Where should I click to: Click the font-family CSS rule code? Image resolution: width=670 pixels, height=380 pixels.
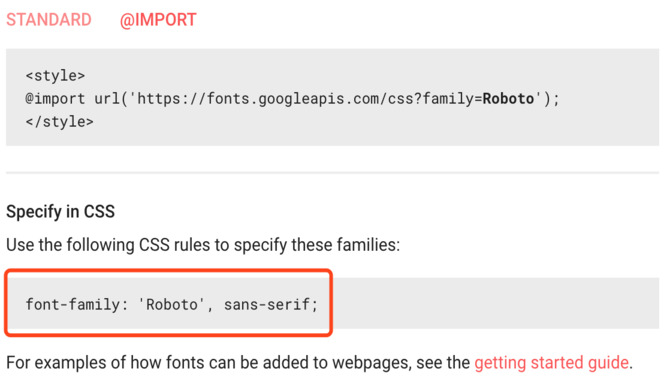[x=172, y=304]
